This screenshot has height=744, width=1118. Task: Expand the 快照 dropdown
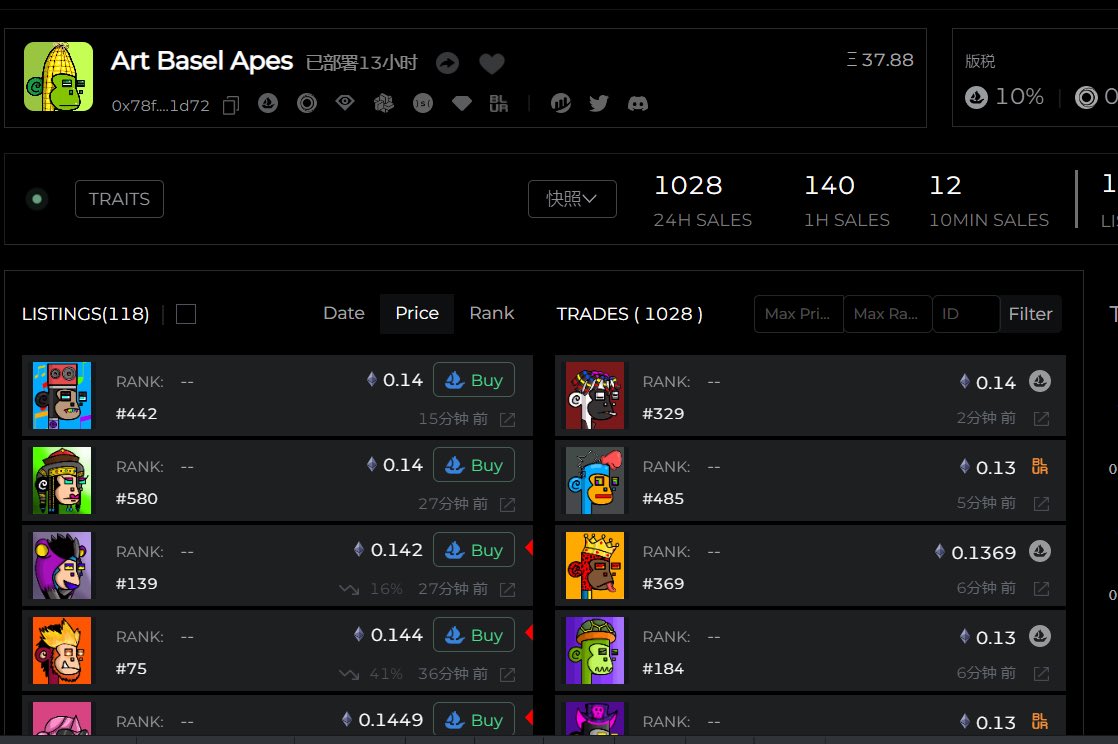[572, 199]
